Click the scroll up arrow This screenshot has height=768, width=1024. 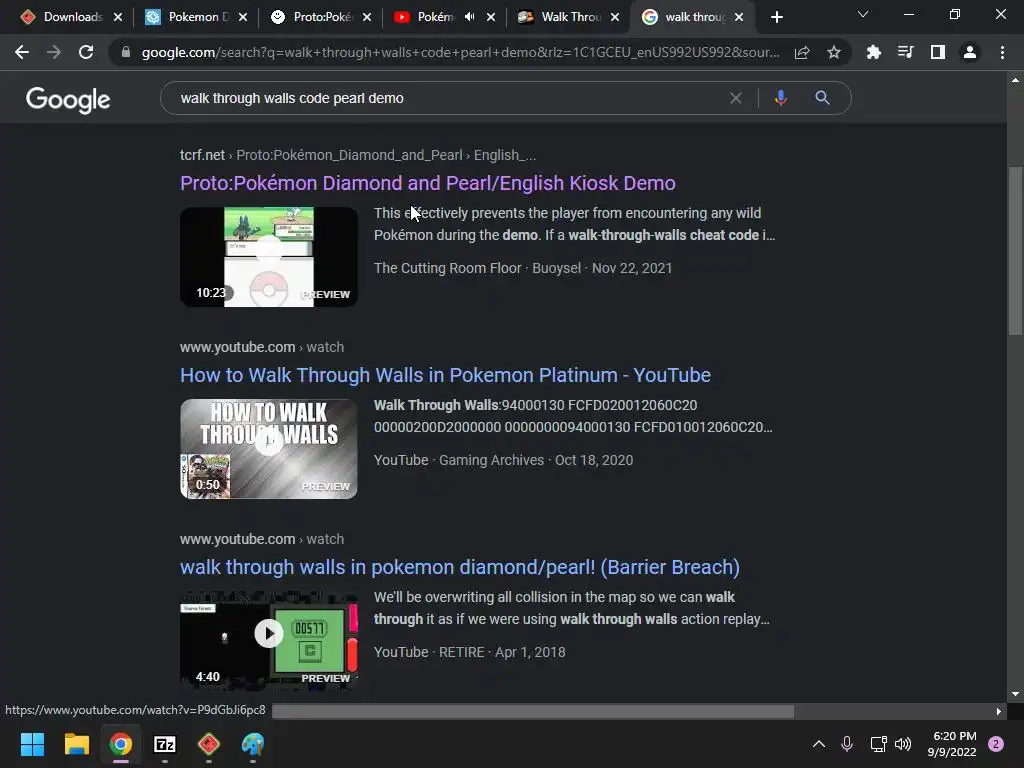[1015, 80]
